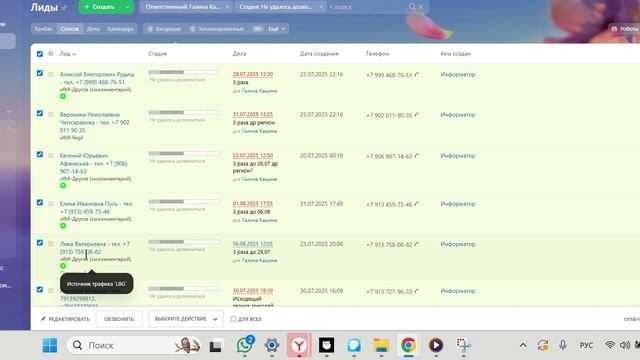The height and width of the screenshot is (360, 640).
Task: Open WhatsApp from the taskbar
Action: (244, 345)
